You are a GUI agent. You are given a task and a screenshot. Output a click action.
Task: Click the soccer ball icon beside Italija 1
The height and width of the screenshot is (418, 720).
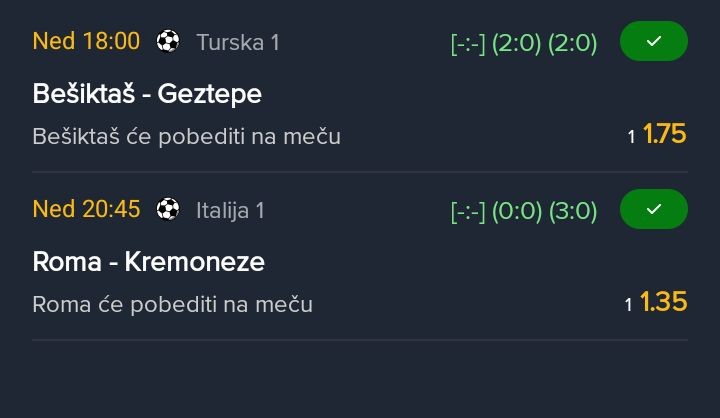click(168, 209)
